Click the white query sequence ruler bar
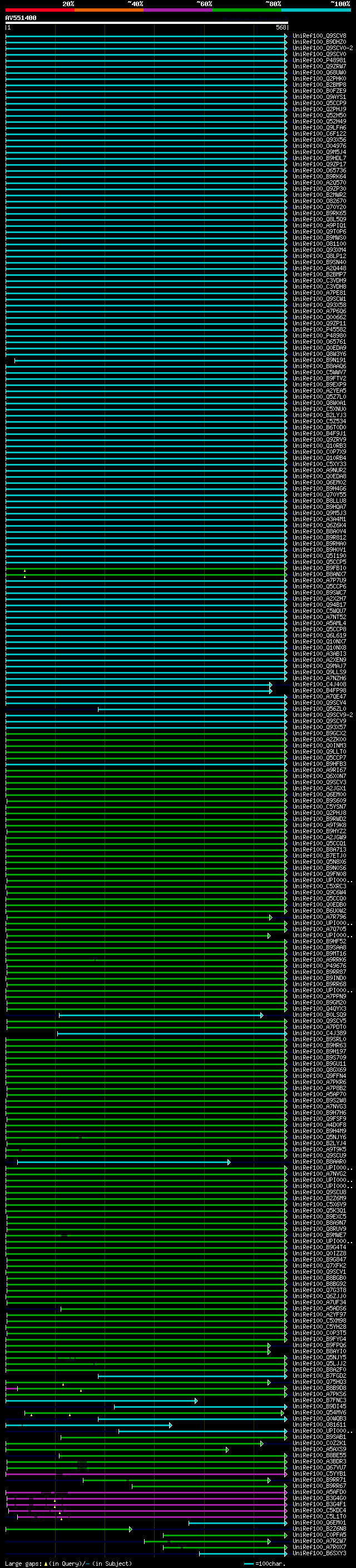Screen dimensions: 356x1568 [x=147, y=22]
